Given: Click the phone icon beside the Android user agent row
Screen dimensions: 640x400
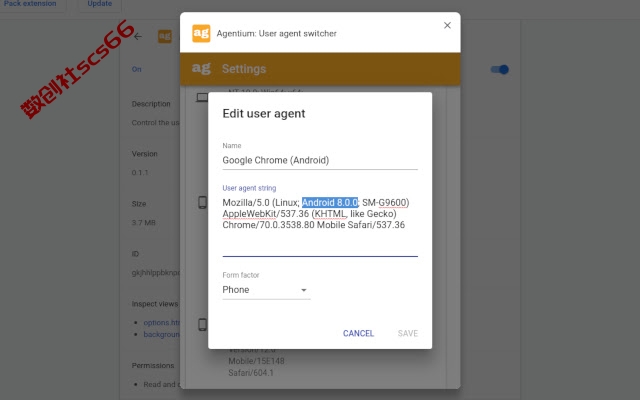Looking at the screenshot, I should tap(202, 202).
